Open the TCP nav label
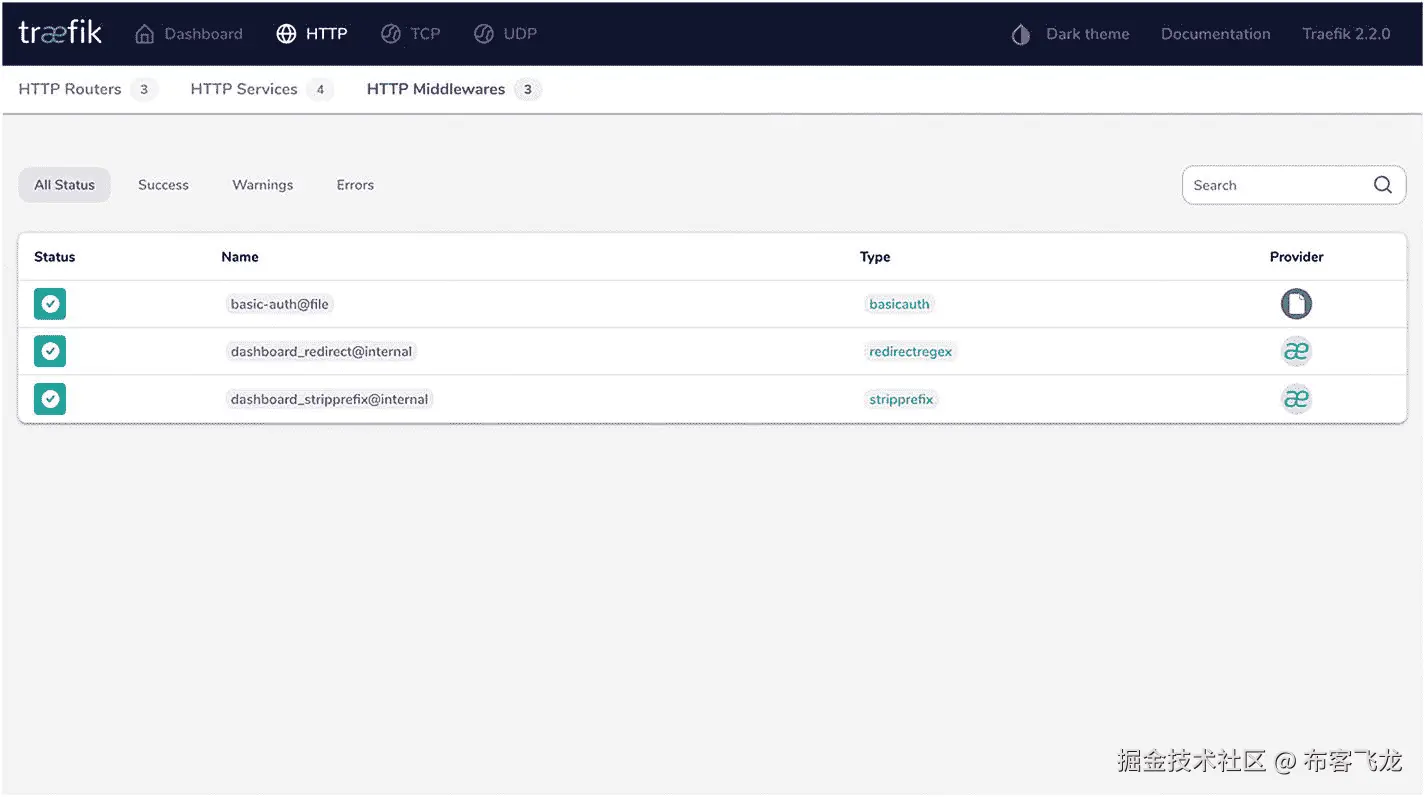The image size is (1425, 797). point(425,34)
